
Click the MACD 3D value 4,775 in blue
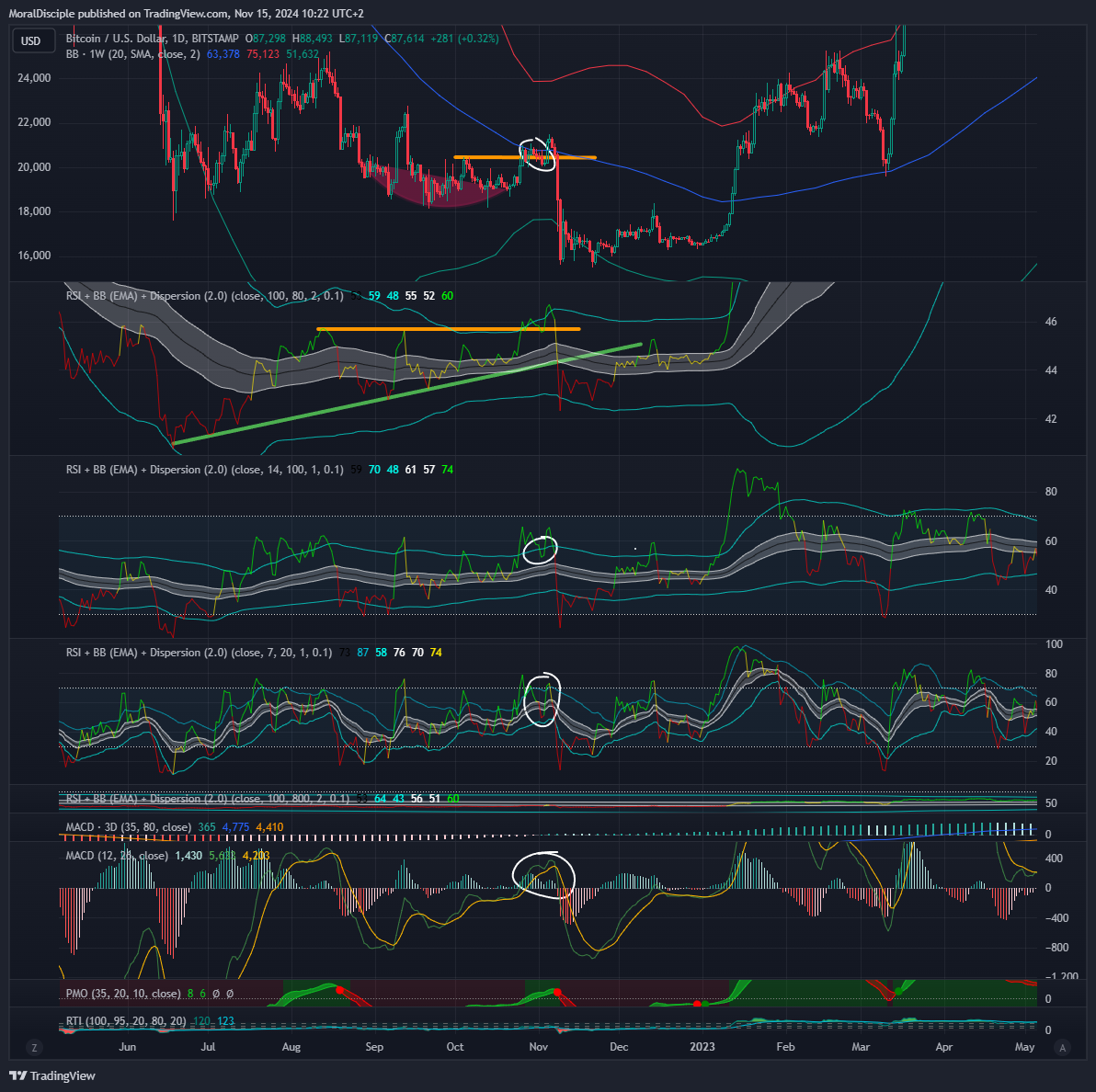[235, 827]
